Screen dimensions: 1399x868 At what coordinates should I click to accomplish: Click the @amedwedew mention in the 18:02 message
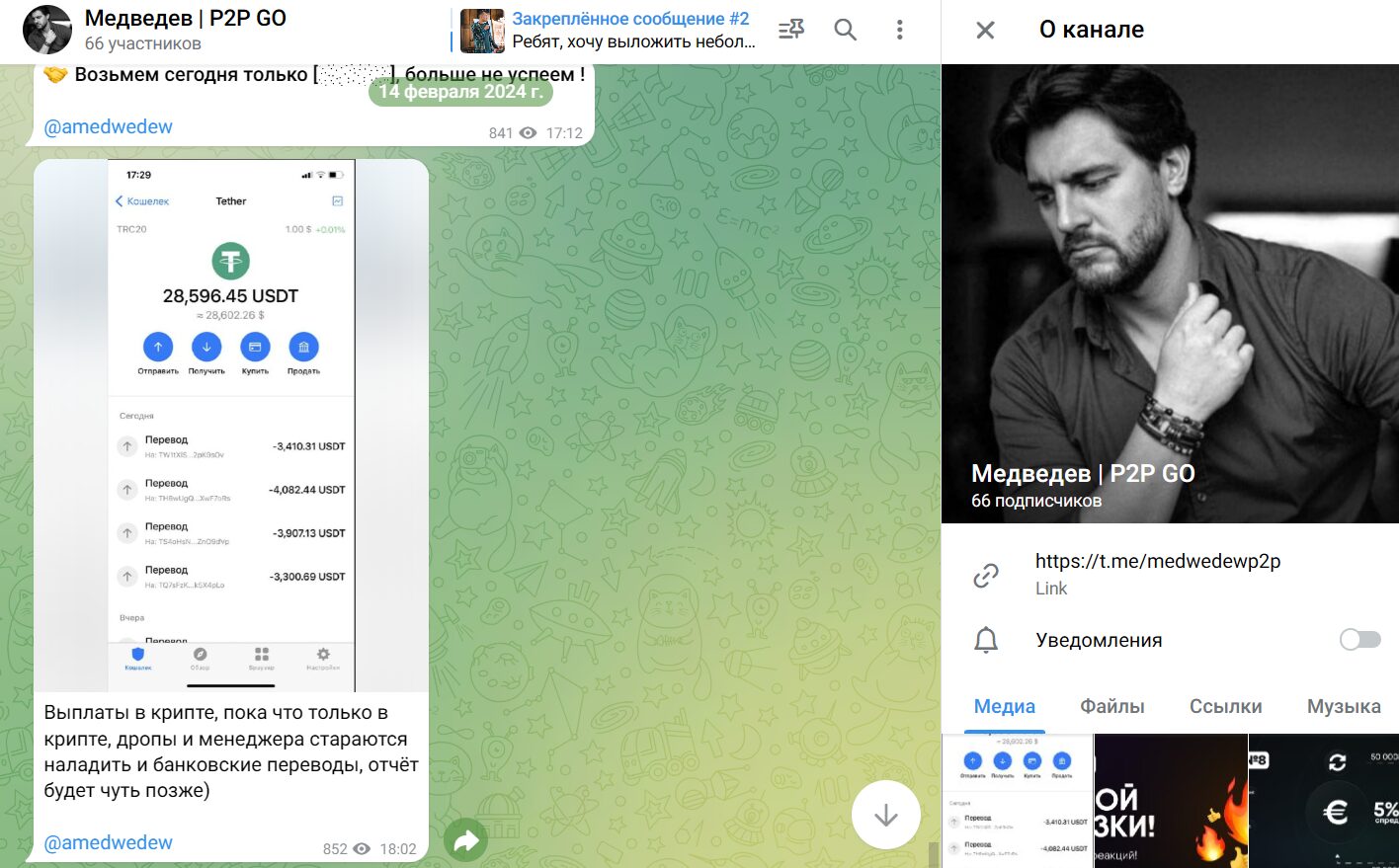108,842
